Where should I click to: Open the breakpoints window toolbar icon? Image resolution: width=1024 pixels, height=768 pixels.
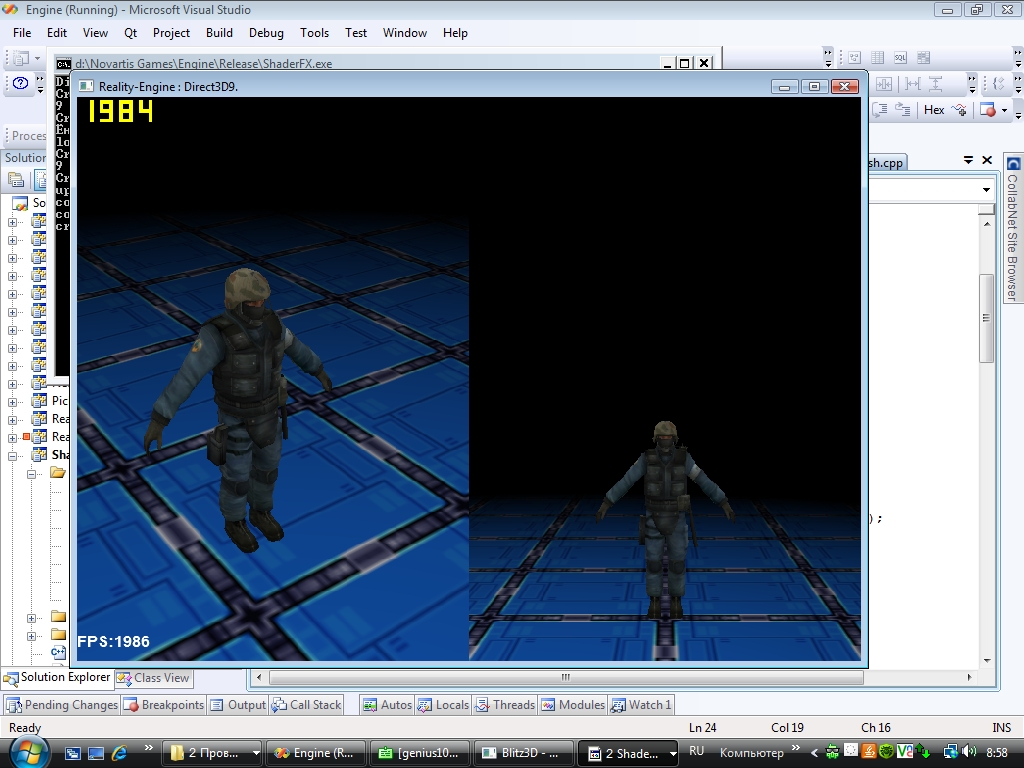click(x=987, y=110)
